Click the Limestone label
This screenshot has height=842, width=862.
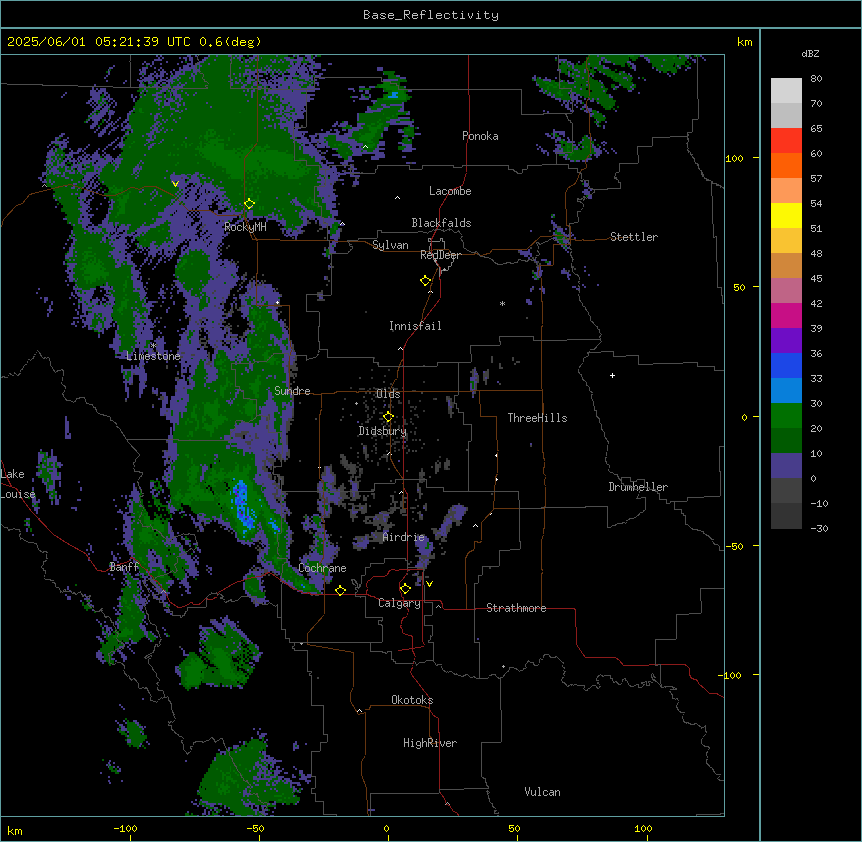click(153, 356)
